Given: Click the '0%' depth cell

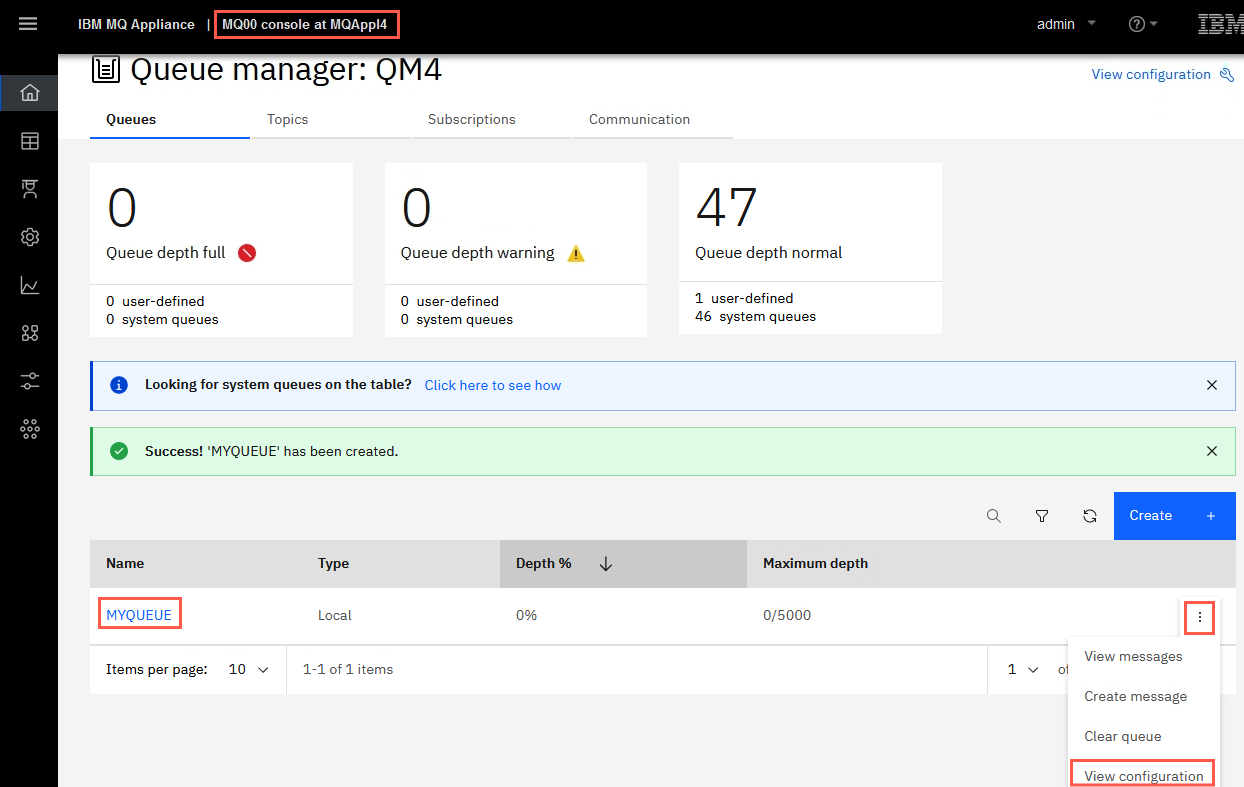Looking at the screenshot, I should pyautogui.click(x=526, y=615).
